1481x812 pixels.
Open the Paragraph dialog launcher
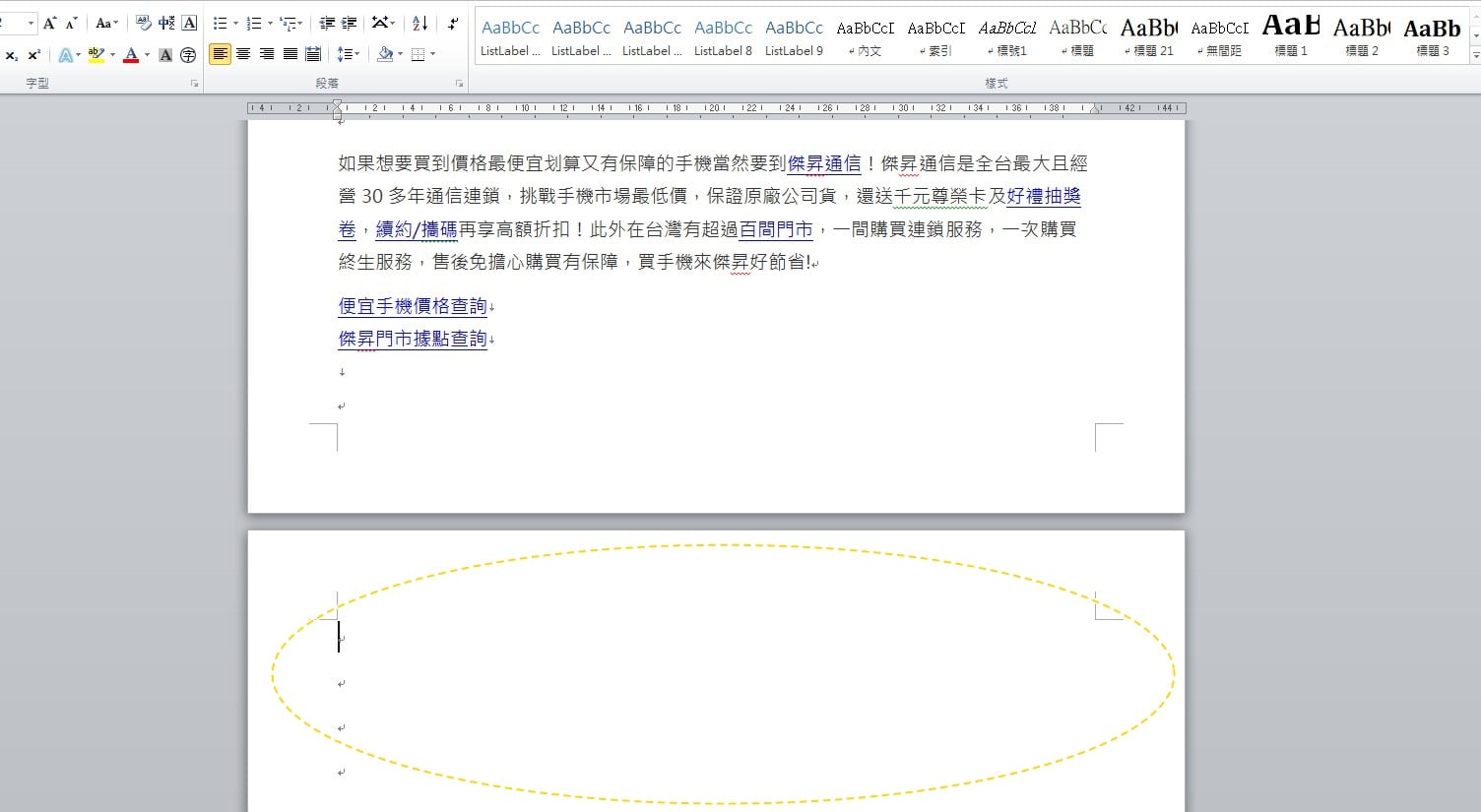click(x=459, y=84)
